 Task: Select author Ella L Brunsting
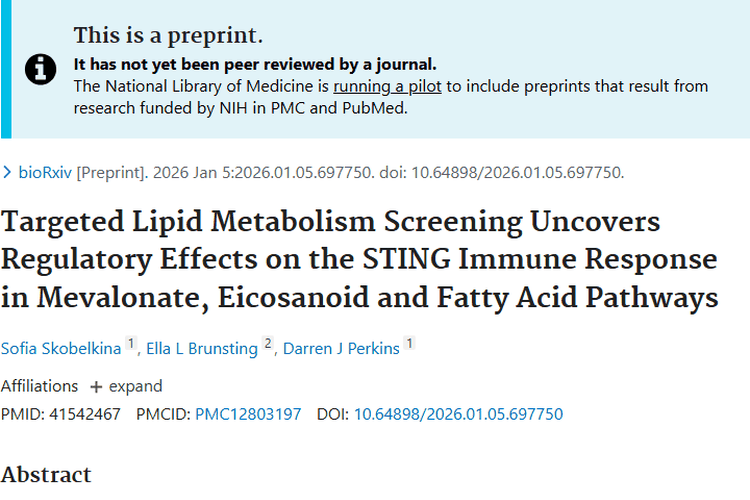(203, 348)
